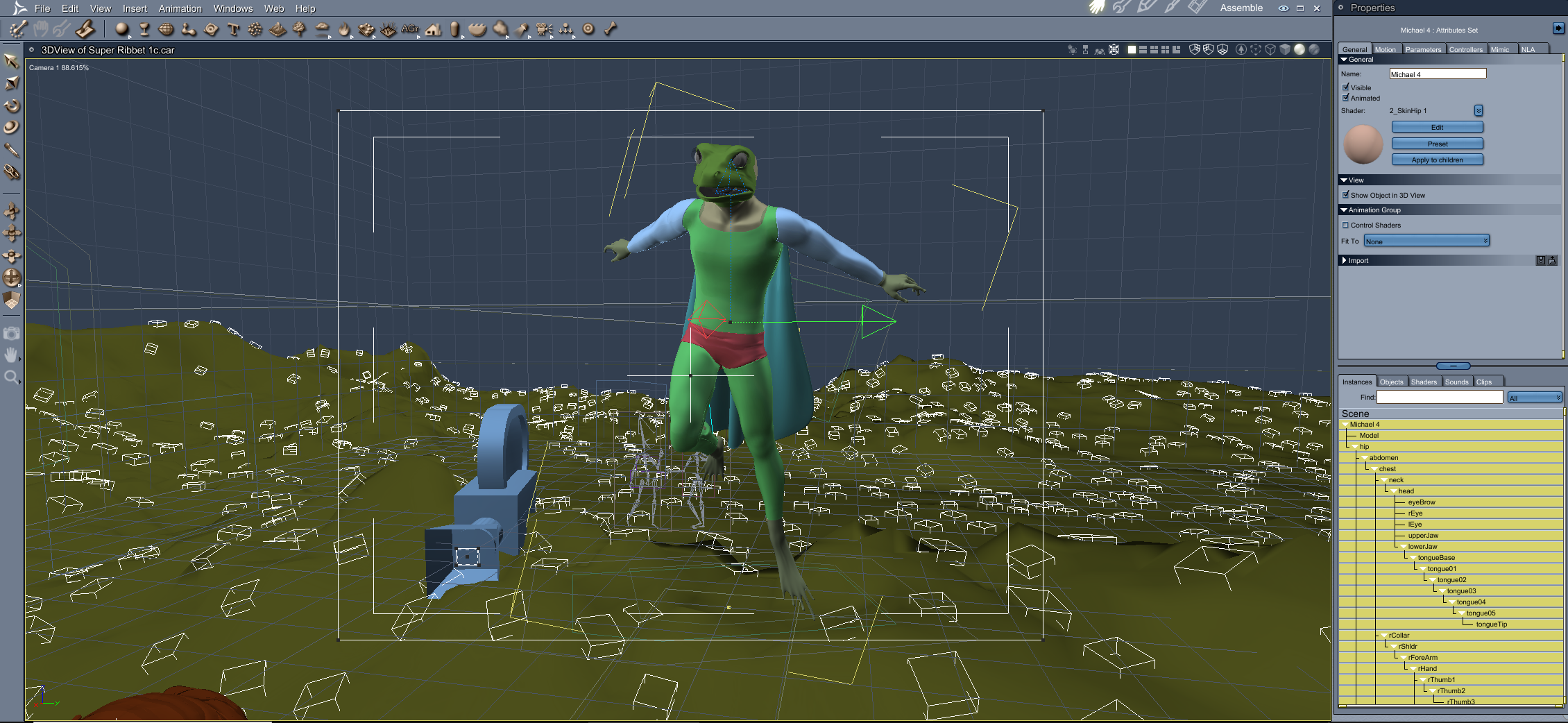
Task: Switch to the Motion tab
Action: tap(1386, 49)
